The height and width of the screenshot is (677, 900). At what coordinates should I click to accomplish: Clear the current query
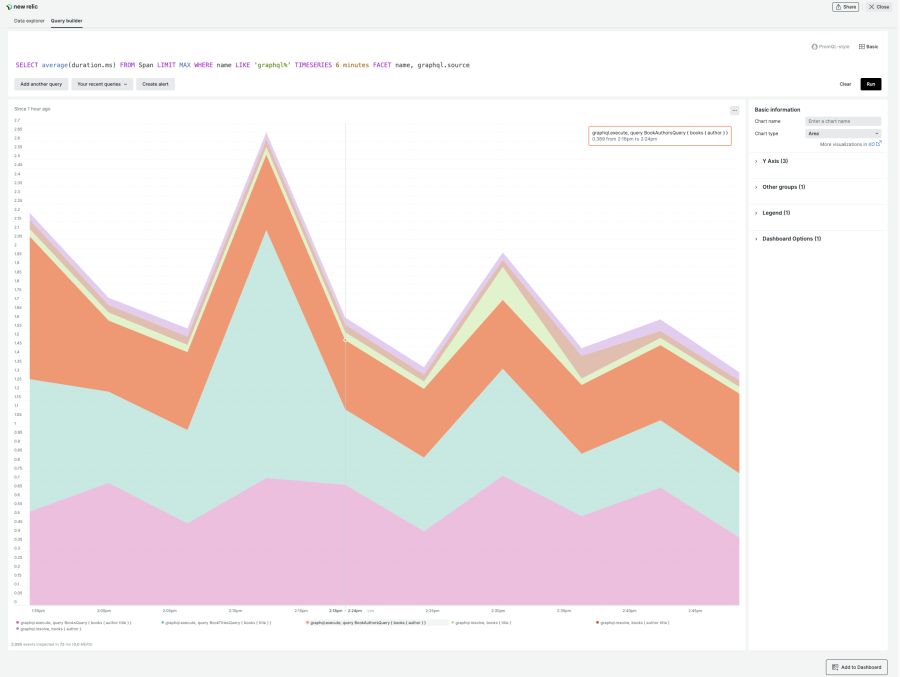[845, 84]
